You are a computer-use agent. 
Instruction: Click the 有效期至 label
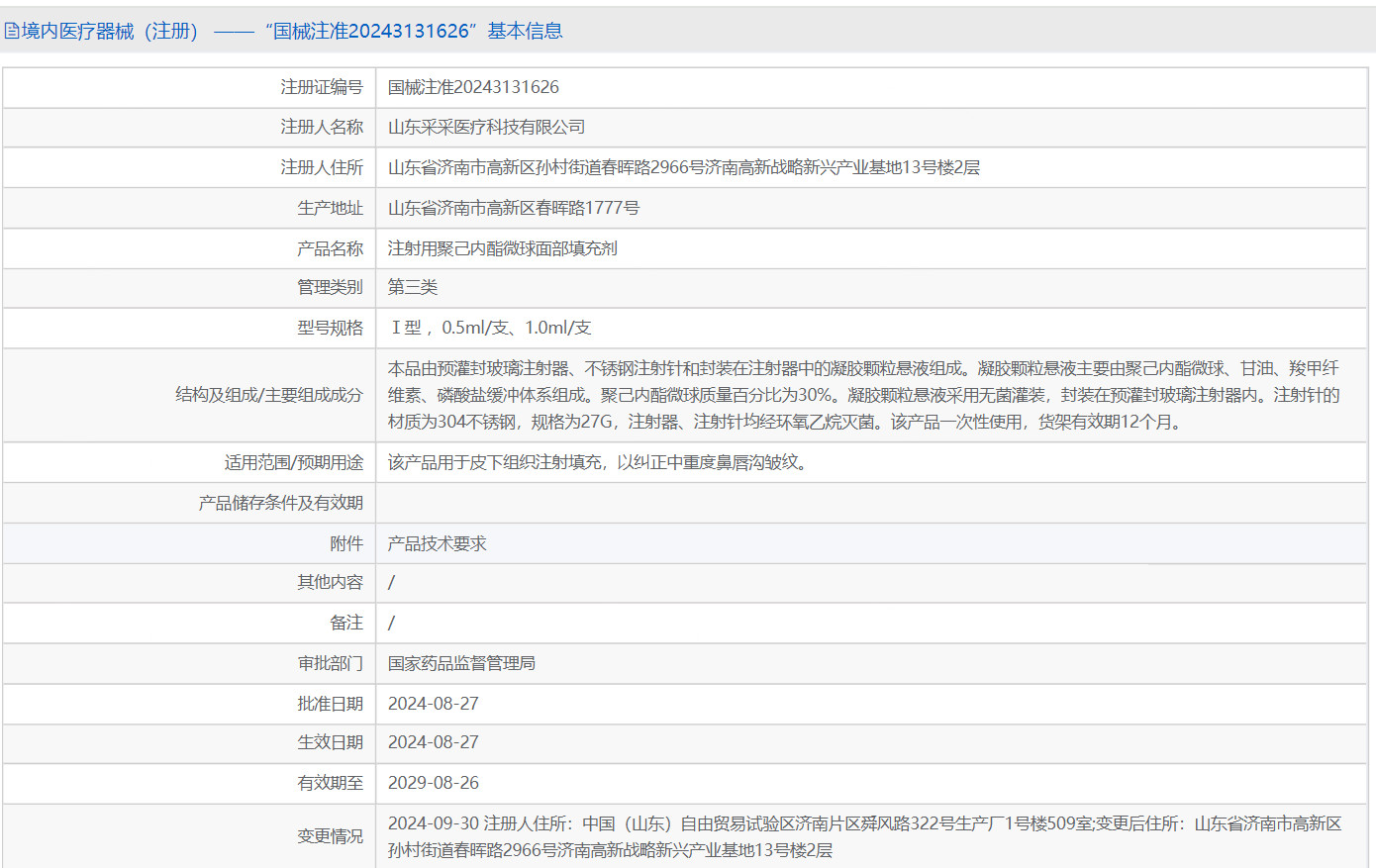[331, 783]
